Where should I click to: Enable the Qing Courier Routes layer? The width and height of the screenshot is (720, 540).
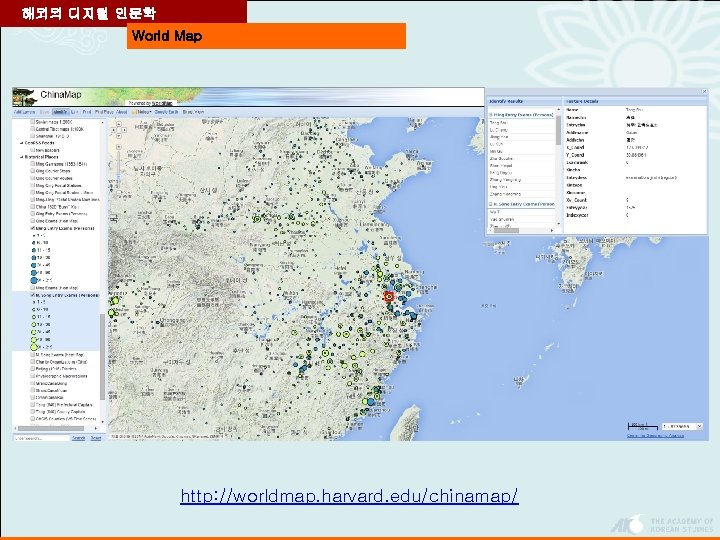click(33, 178)
